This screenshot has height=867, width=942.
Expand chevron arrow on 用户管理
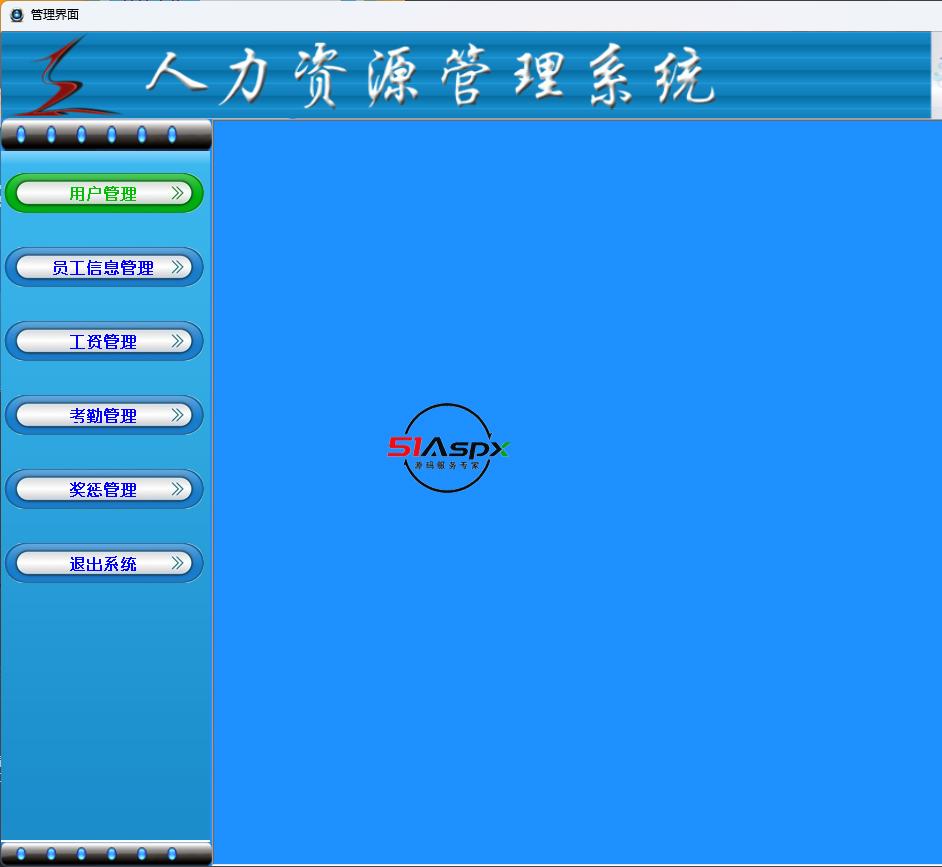[x=177, y=193]
